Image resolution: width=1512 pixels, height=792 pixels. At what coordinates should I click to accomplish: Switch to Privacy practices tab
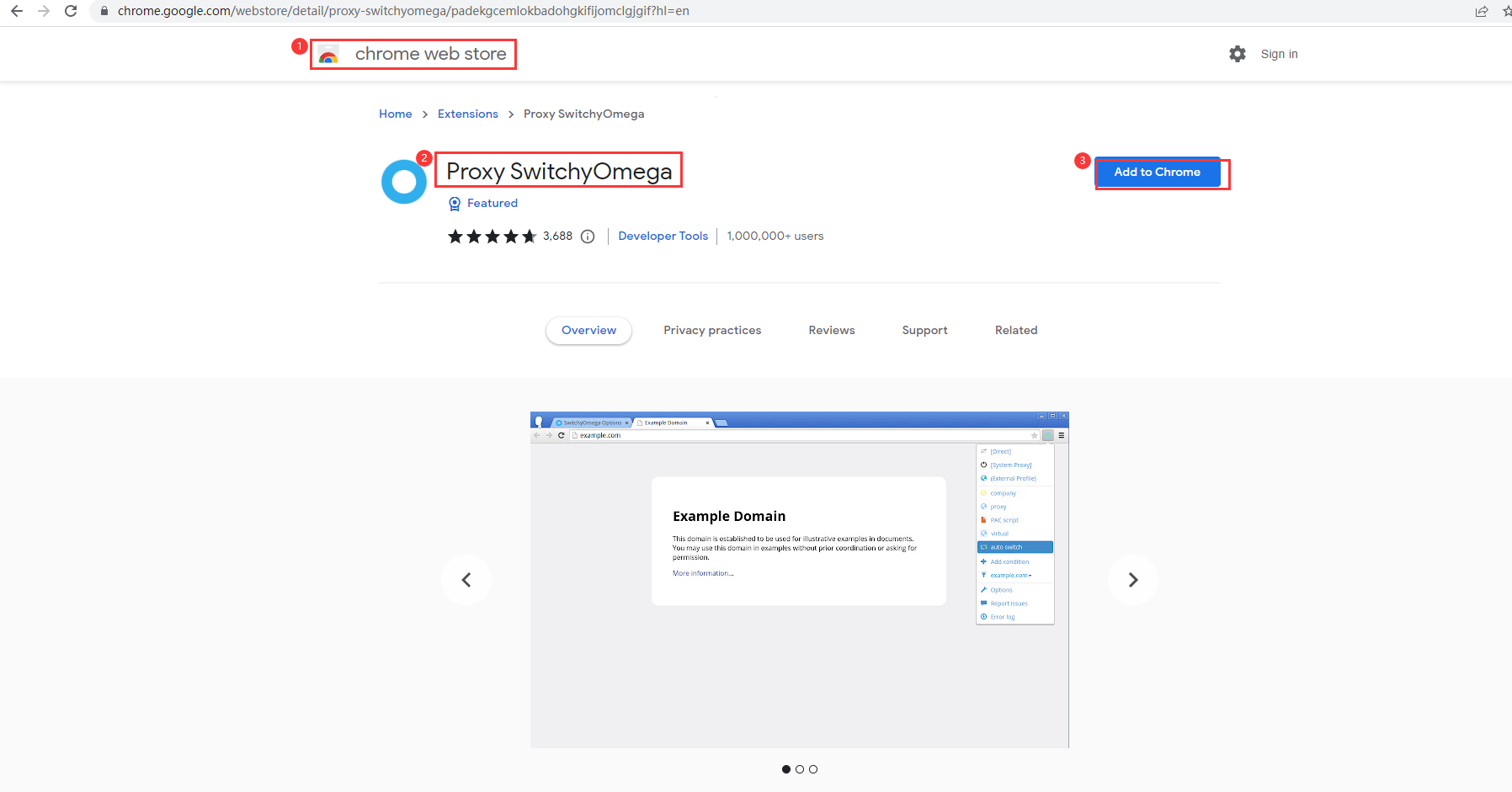(712, 330)
